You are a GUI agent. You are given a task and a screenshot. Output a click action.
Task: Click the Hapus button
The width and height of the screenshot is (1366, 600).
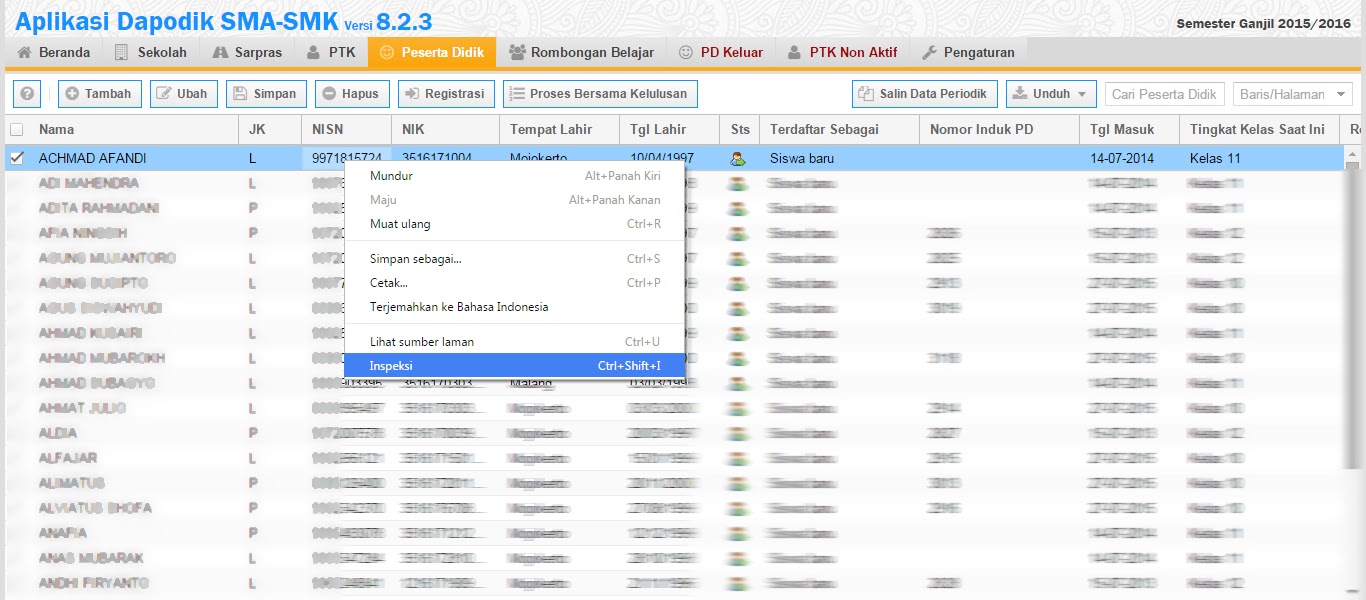[352, 94]
